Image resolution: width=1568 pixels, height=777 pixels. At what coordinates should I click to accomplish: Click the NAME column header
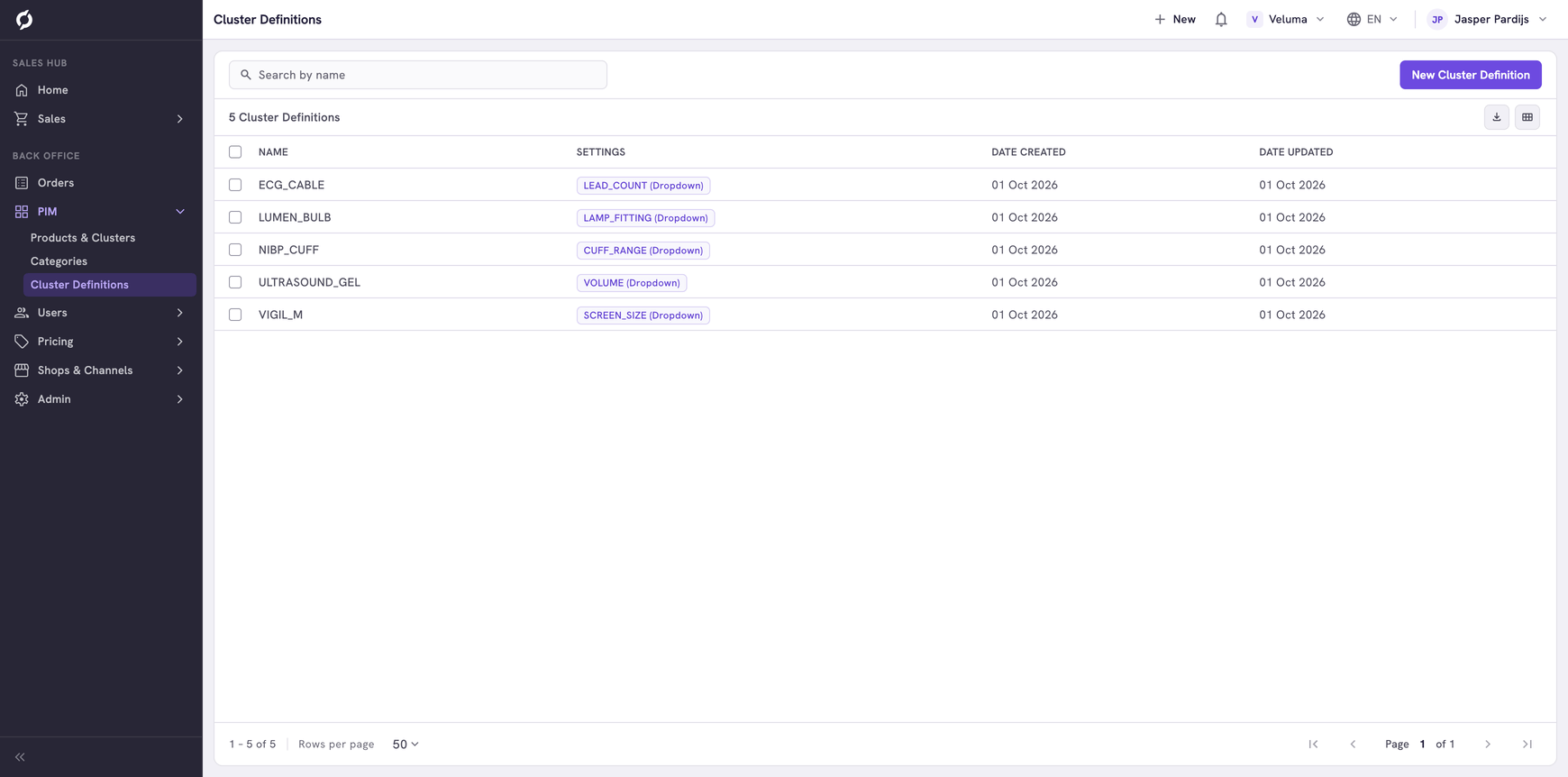point(273,152)
